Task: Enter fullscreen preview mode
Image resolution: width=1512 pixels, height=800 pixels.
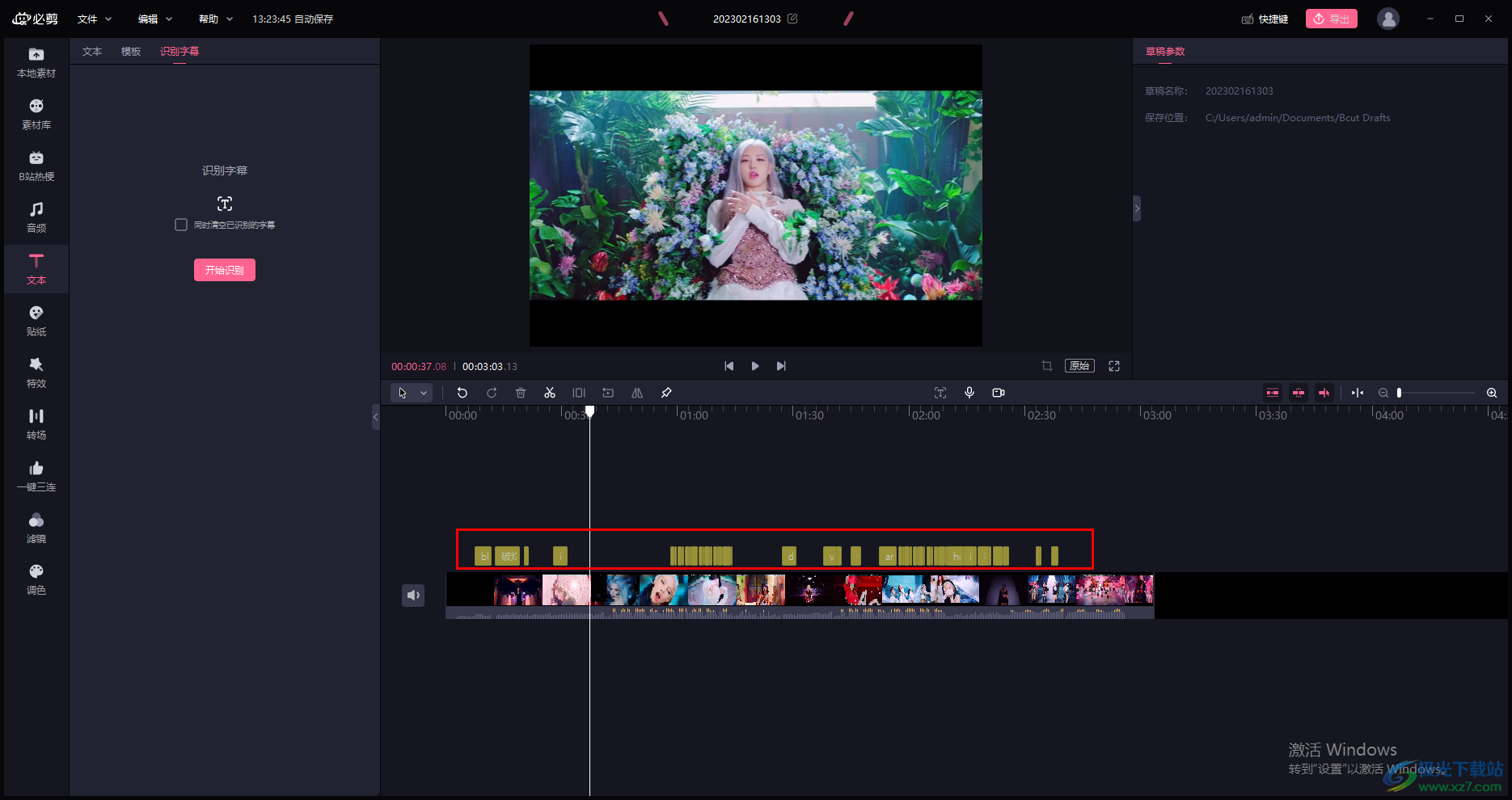Action: pyautogui.click(x=1114, y=366)
